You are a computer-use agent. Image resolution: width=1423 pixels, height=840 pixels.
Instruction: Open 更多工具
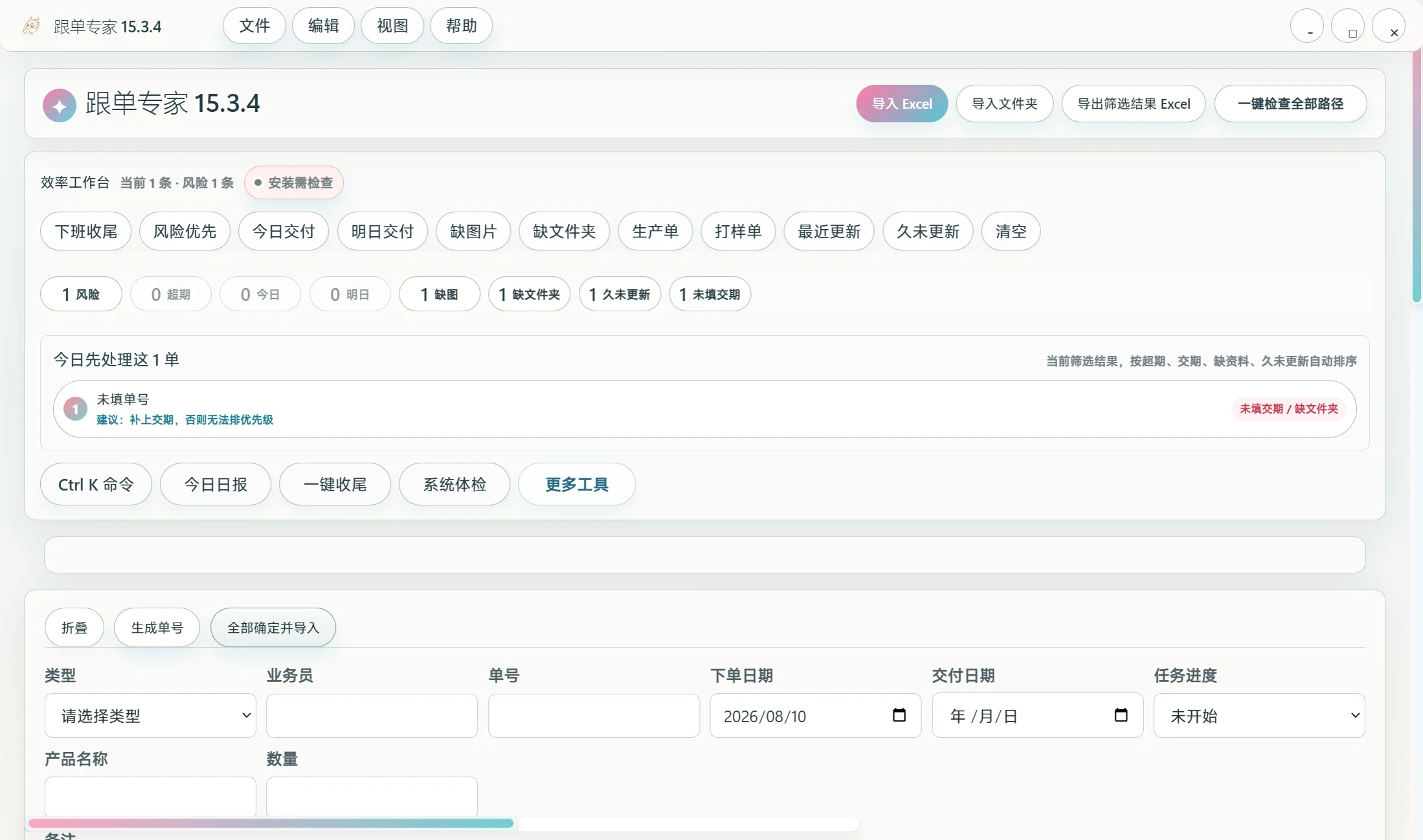point(577,484)
